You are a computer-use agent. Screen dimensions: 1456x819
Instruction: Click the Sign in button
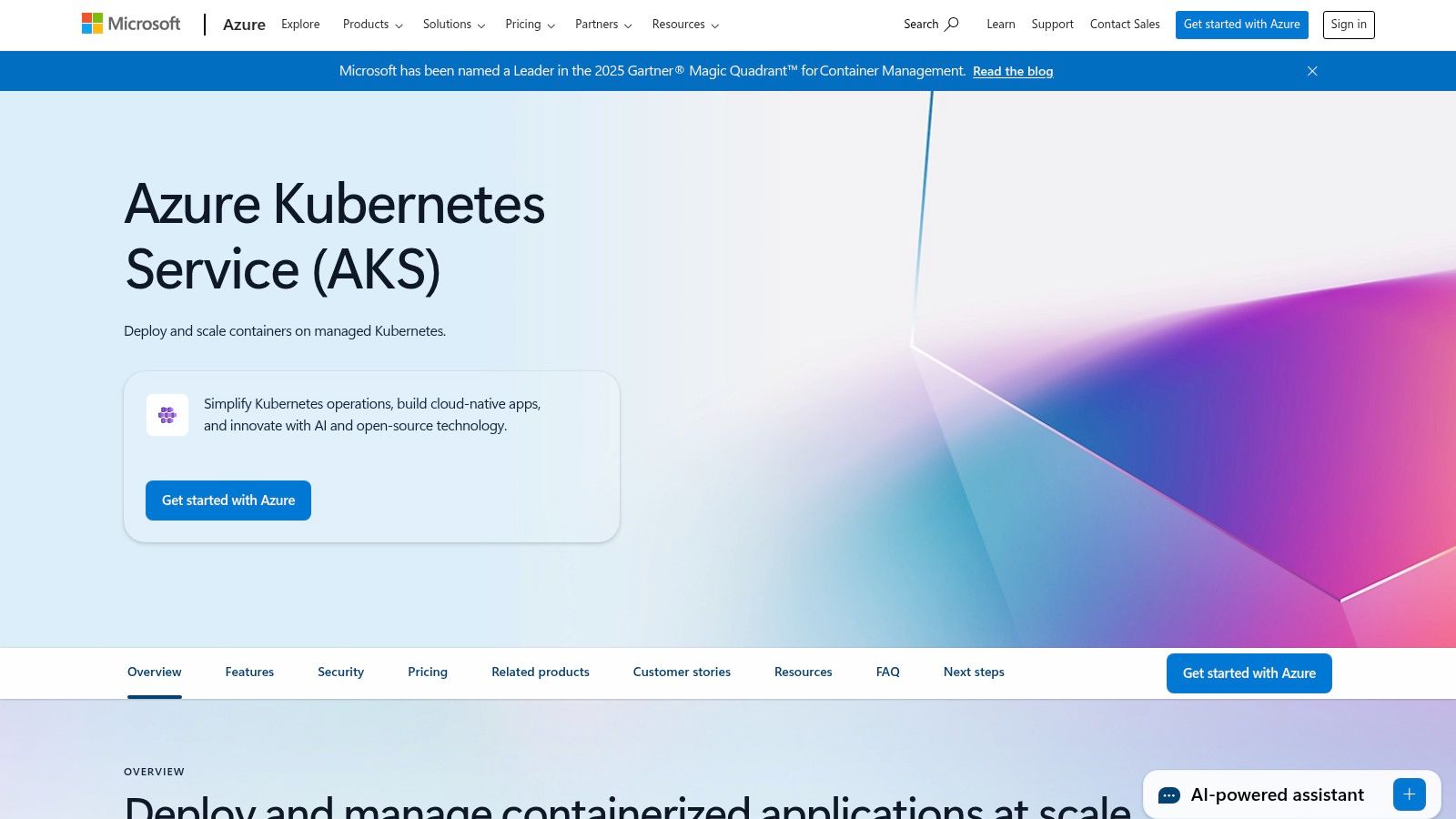coord(1349,25)
